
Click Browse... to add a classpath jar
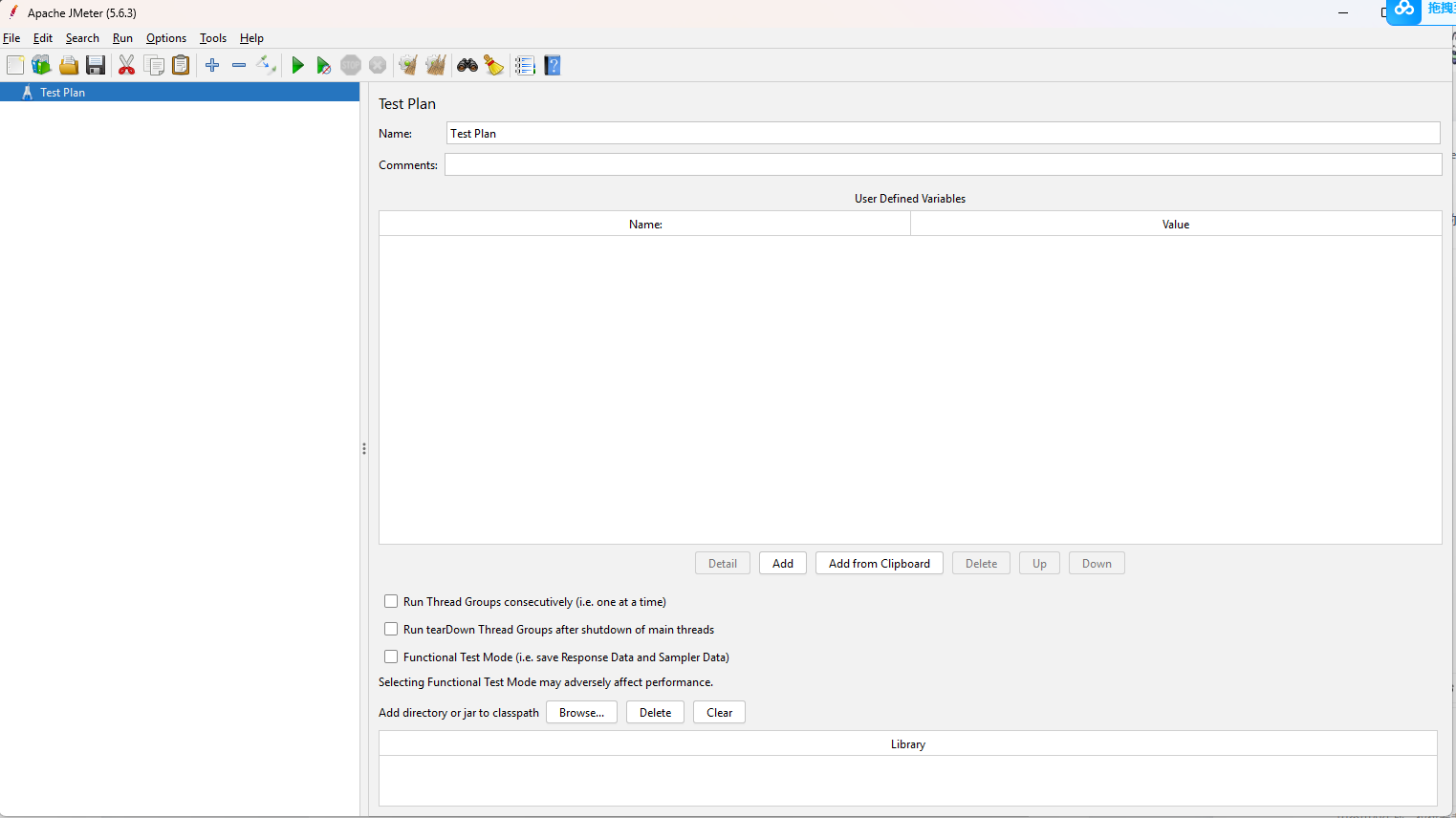581,712
